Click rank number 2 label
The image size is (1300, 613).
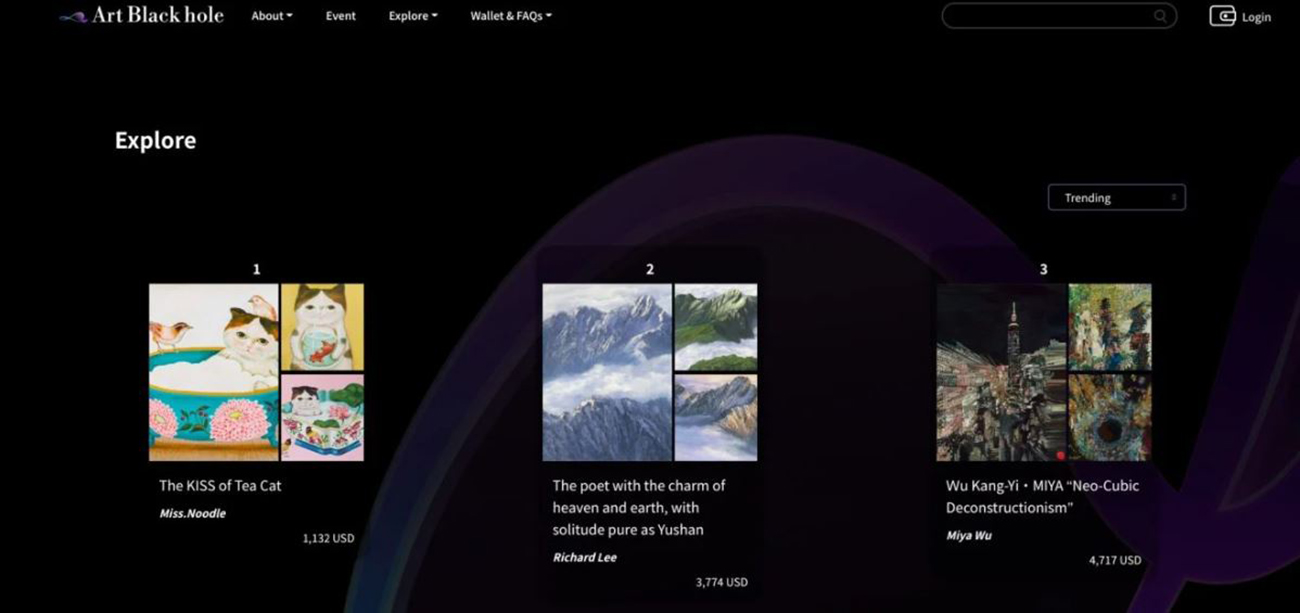click(x=650, y=269)
